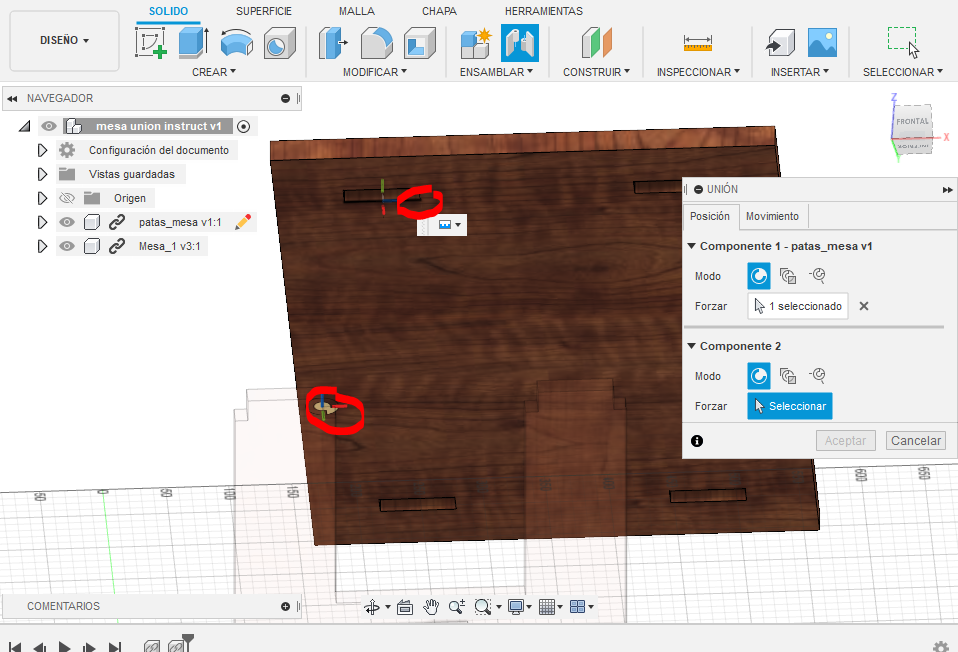Screen dimensions: 958x652
Task: Open the DISEÑO workspace dropdown
Action: (x=64, y=40)
